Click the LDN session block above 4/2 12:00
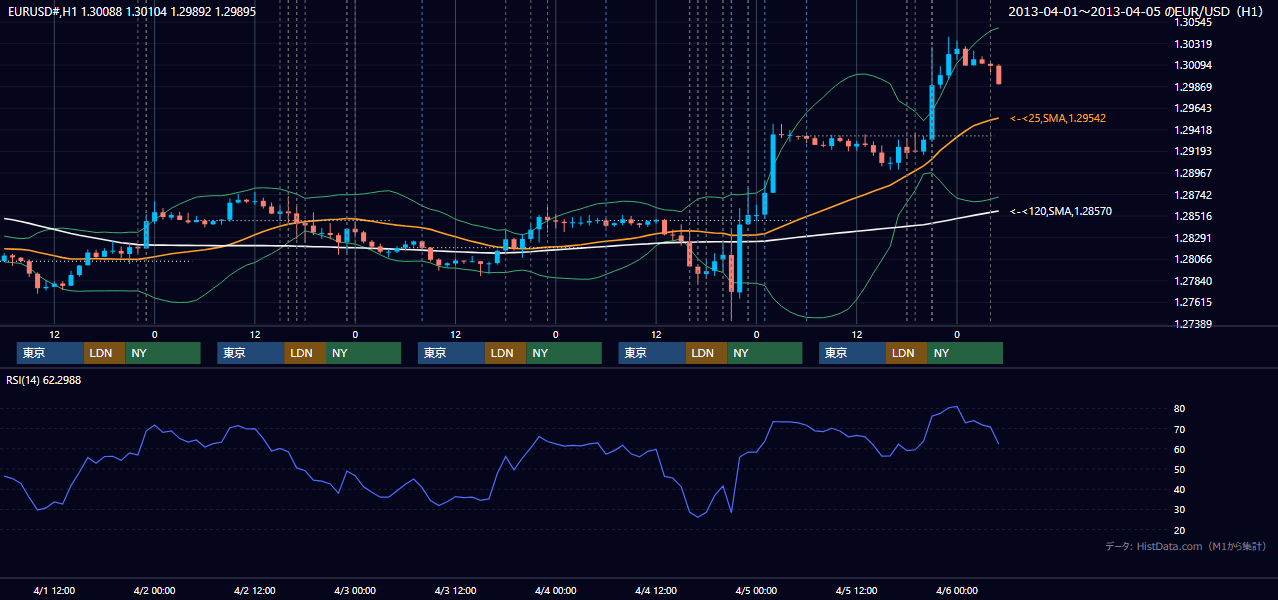This screenshot has height=600, width=1278. [304, 353]
